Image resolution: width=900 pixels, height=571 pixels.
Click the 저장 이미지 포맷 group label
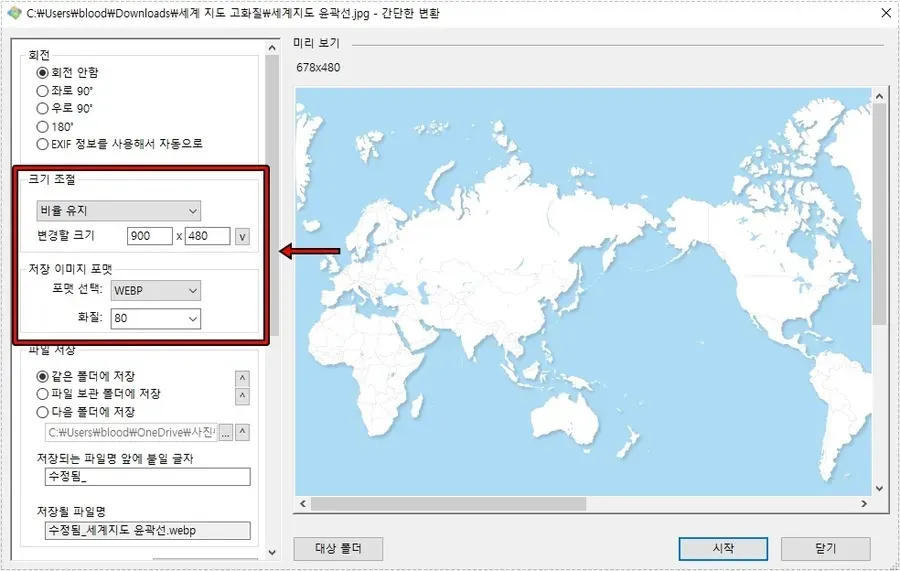point(70,269)
